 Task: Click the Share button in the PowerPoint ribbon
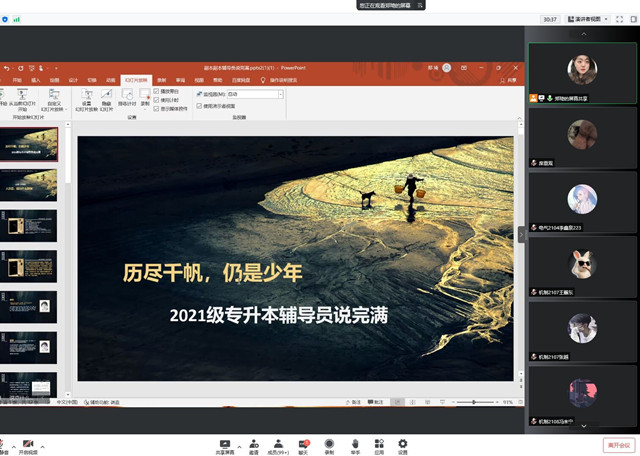coord(509,81)
